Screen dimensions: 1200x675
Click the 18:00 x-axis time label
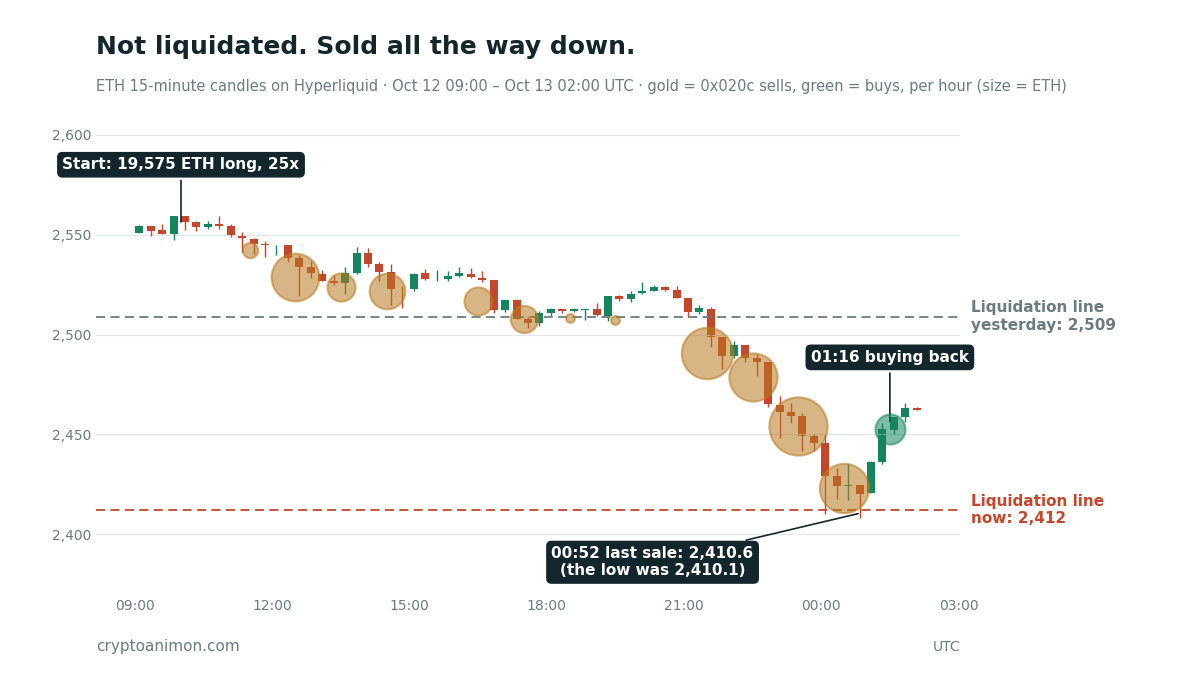point(546,605)
